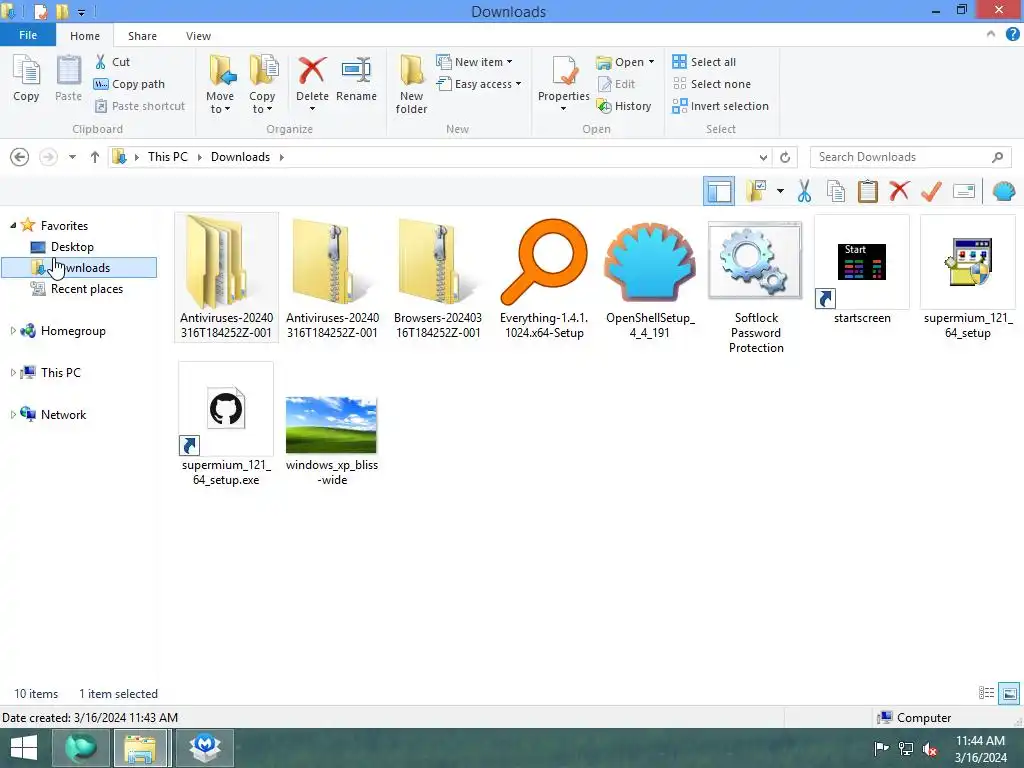Cut the selected item with ribbon Cut

point(112,62)
